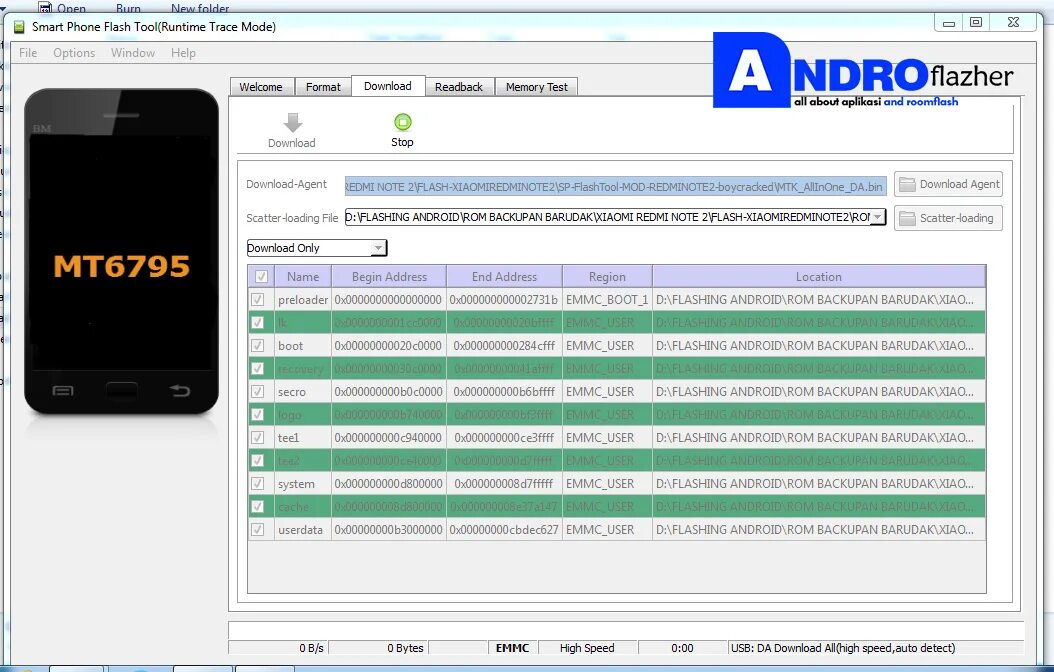Select the preloader region EMMC_BOOT_1 cell
The image size is (1054, 672).
(607, 300)
